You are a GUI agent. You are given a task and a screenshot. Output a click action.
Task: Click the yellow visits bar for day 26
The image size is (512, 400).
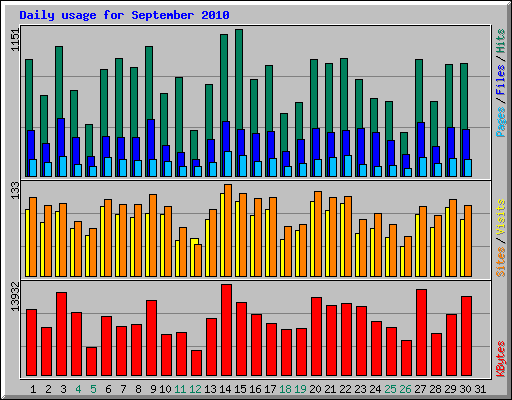pos(402,261)
